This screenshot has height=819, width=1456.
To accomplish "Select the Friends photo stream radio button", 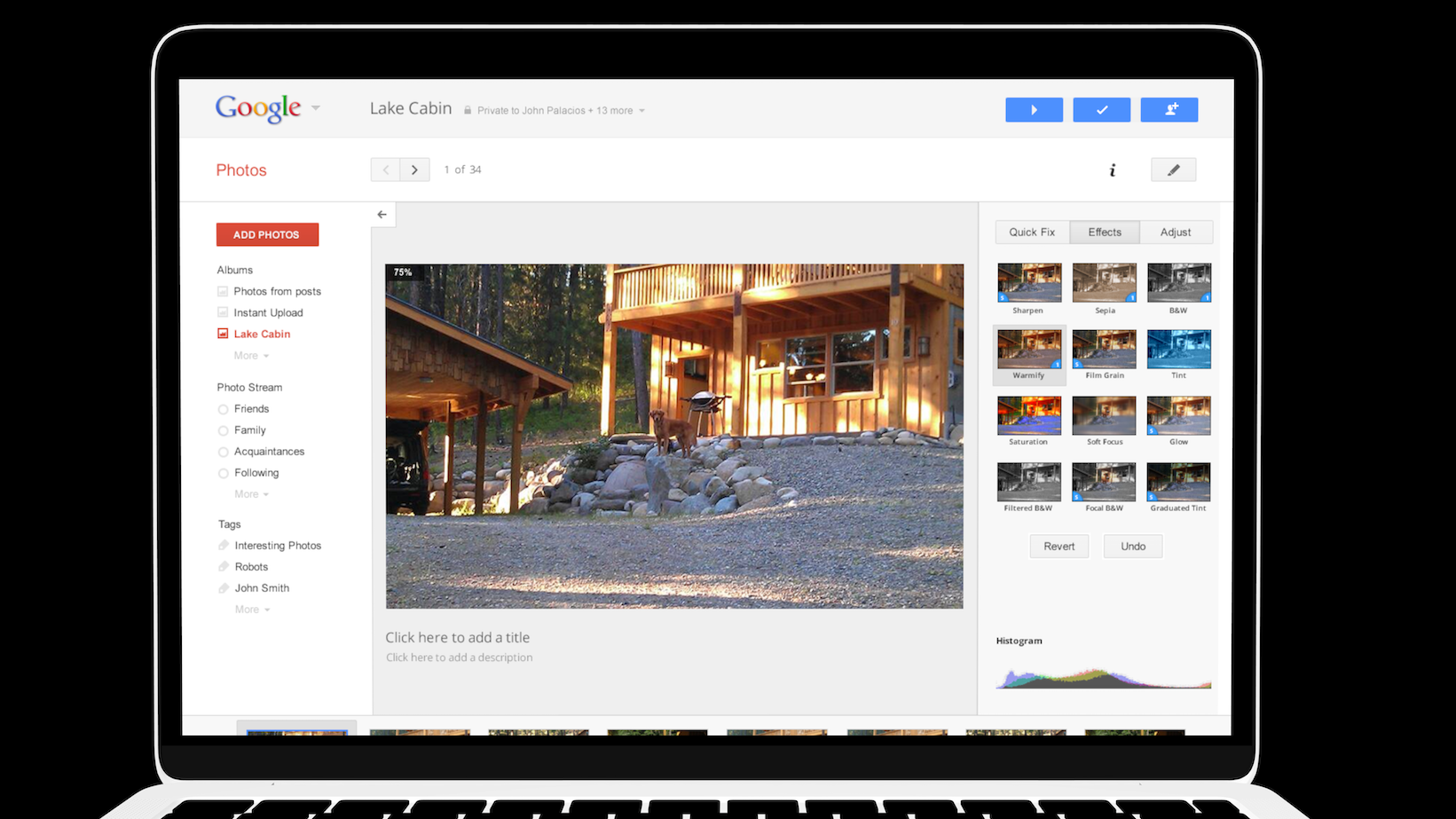I will 224,409.
